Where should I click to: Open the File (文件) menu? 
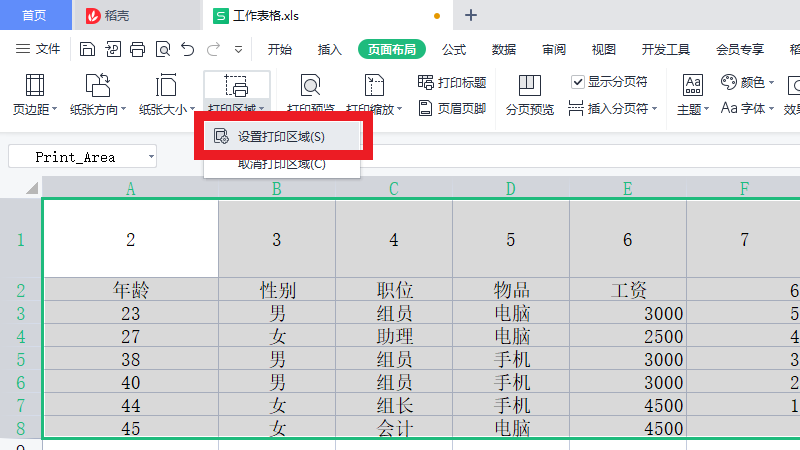[38, 49]
